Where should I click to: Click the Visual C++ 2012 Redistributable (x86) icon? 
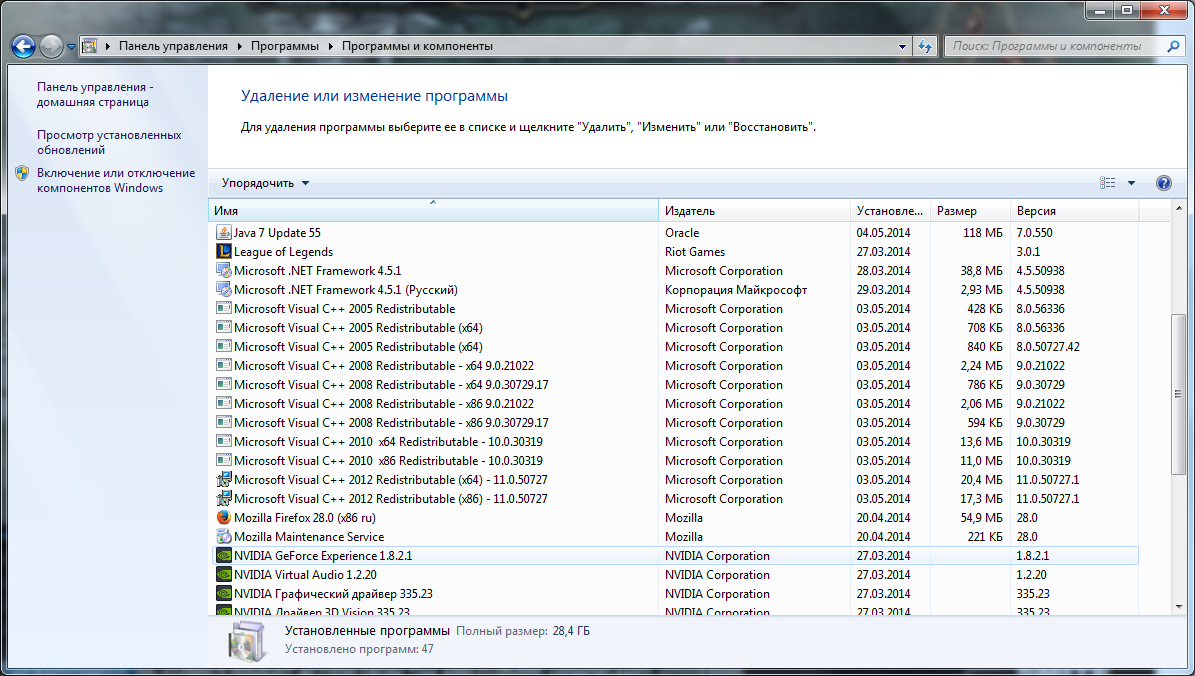[223, 498]
